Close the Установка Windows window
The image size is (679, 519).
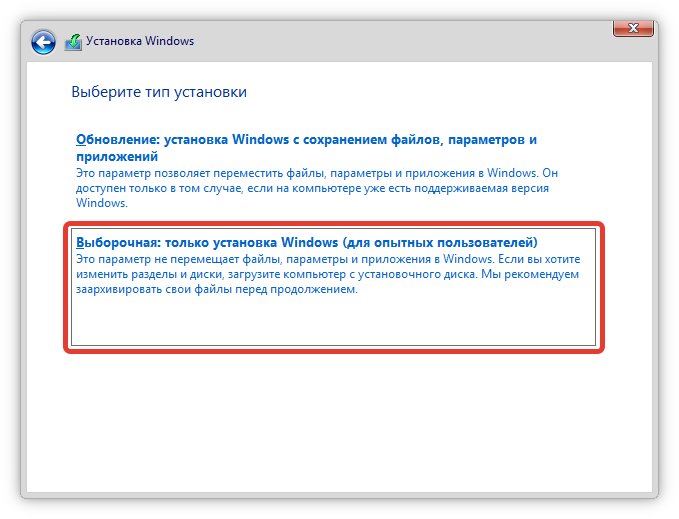(x=633, y=28)
